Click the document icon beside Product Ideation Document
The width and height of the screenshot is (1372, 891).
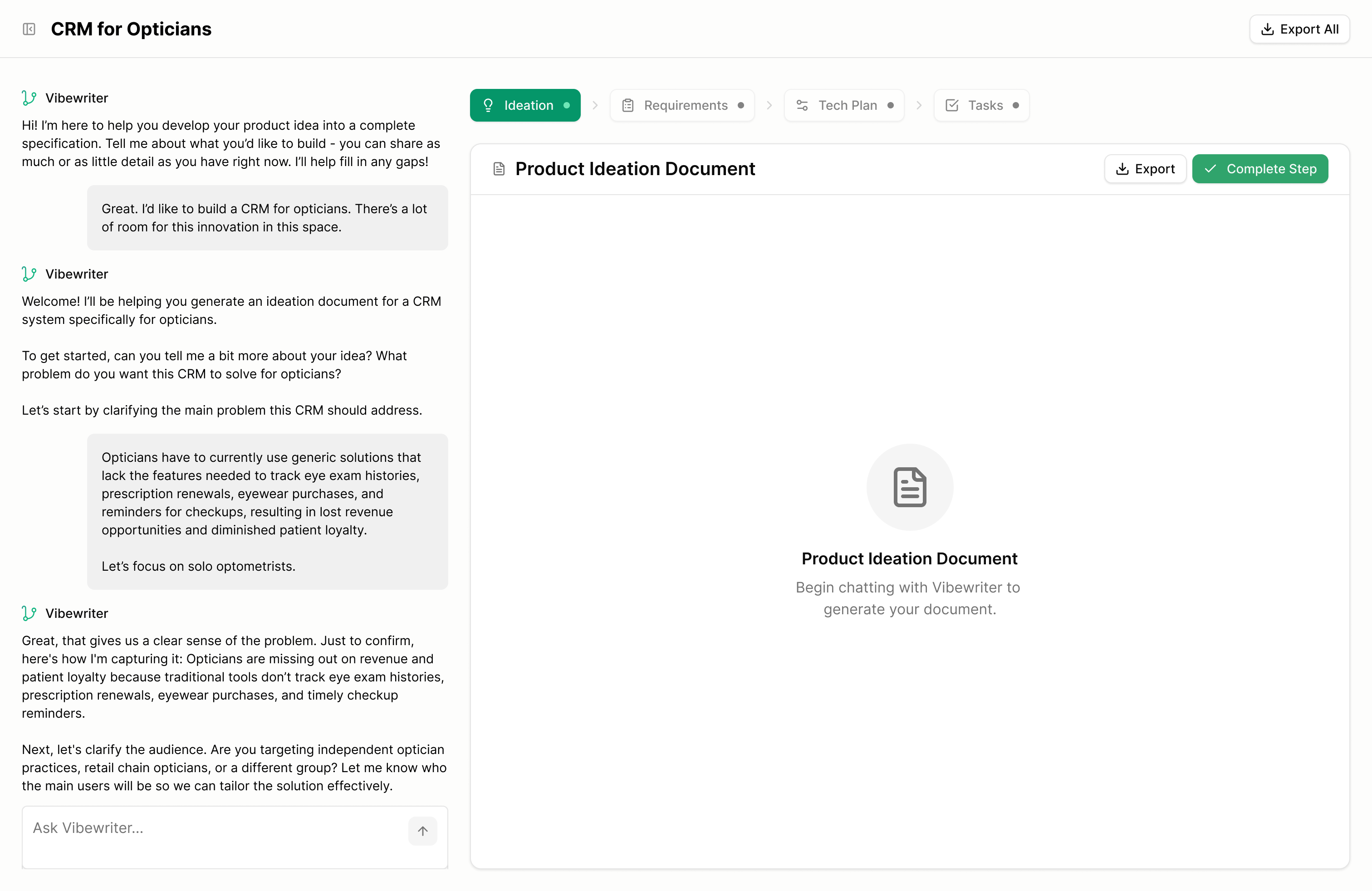tap(499, 168)
